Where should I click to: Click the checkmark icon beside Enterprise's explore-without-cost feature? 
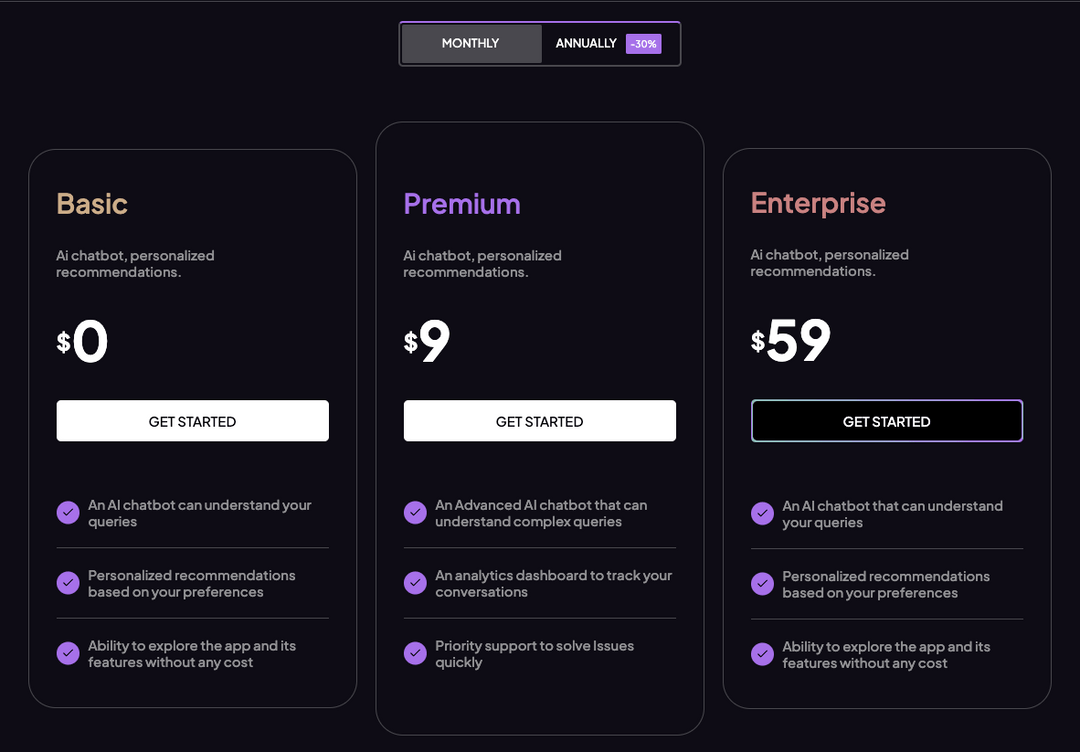pyautogui.click(x=762, y=653)
